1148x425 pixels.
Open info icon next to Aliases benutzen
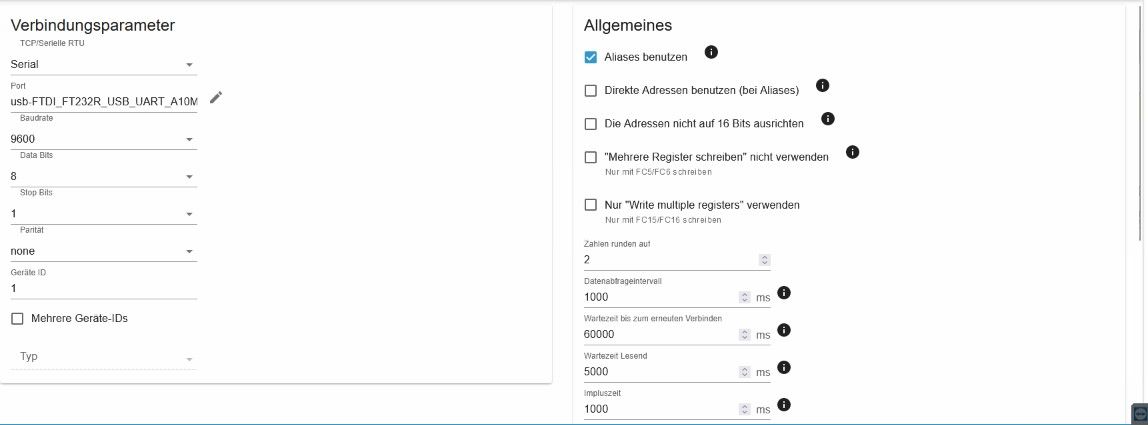coord(711,52)
